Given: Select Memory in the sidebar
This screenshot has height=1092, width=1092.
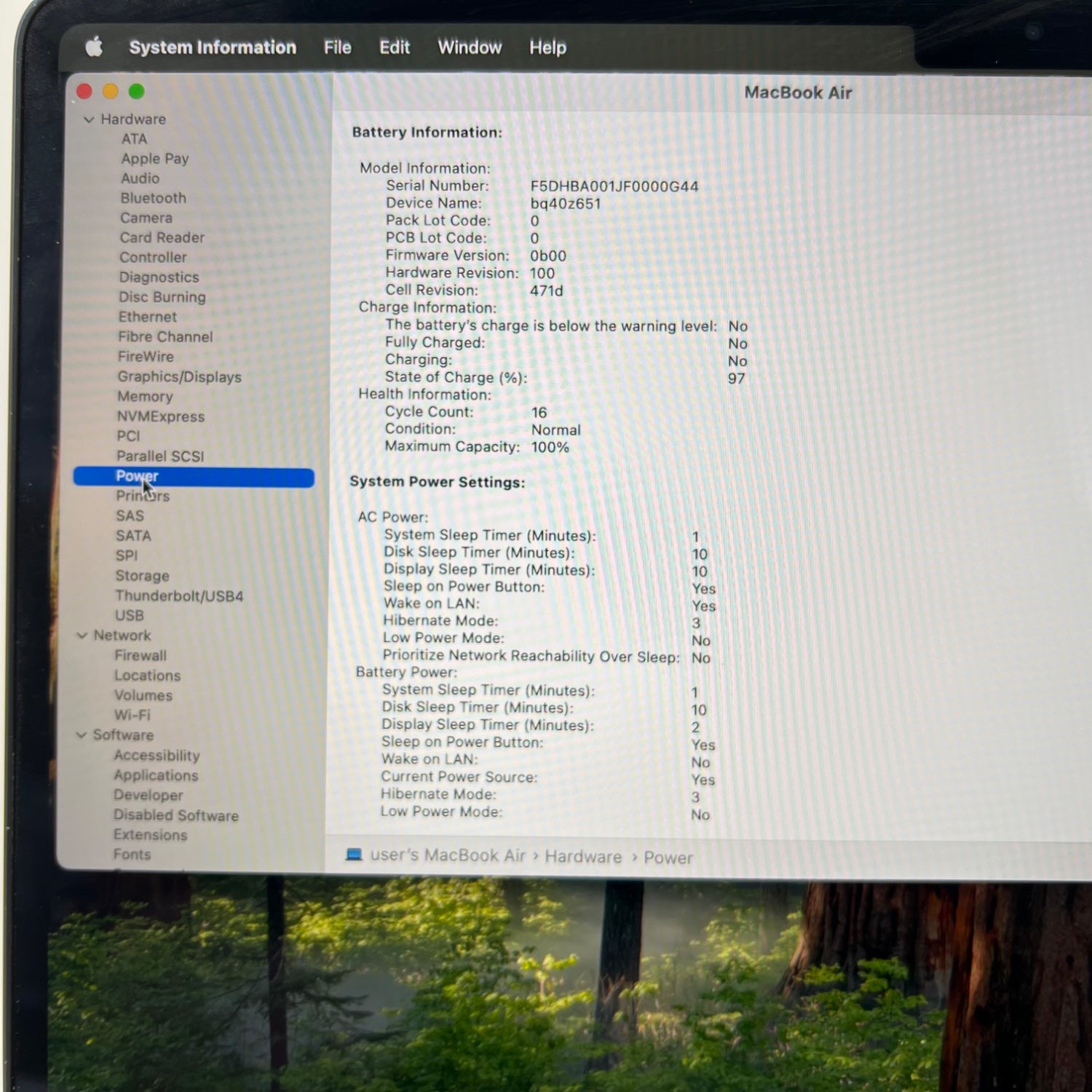Looking at the screenshot, I should tap(145, 397).
